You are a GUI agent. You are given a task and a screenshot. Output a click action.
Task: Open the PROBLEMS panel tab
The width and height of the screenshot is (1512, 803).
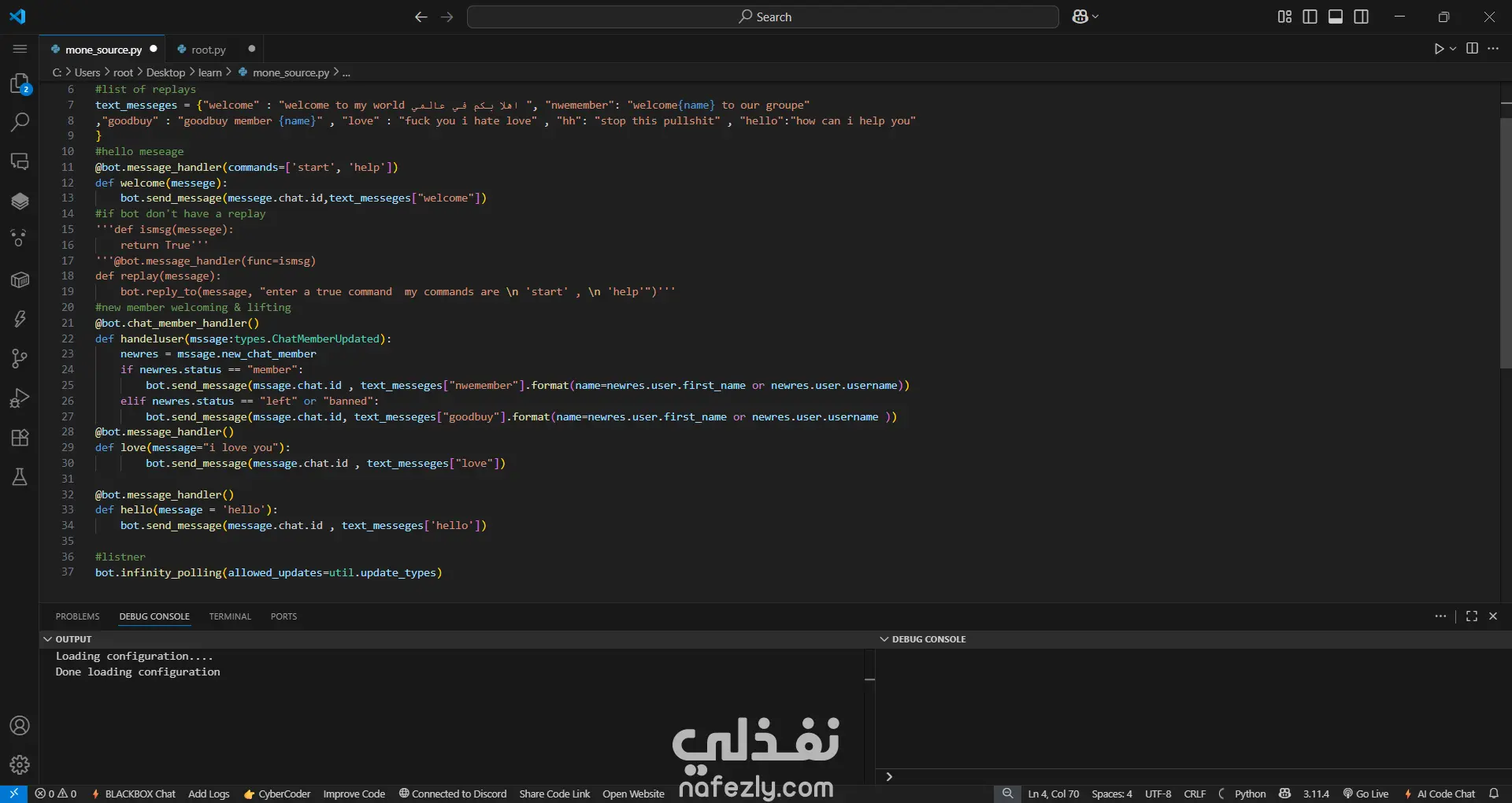click(77, 616)
